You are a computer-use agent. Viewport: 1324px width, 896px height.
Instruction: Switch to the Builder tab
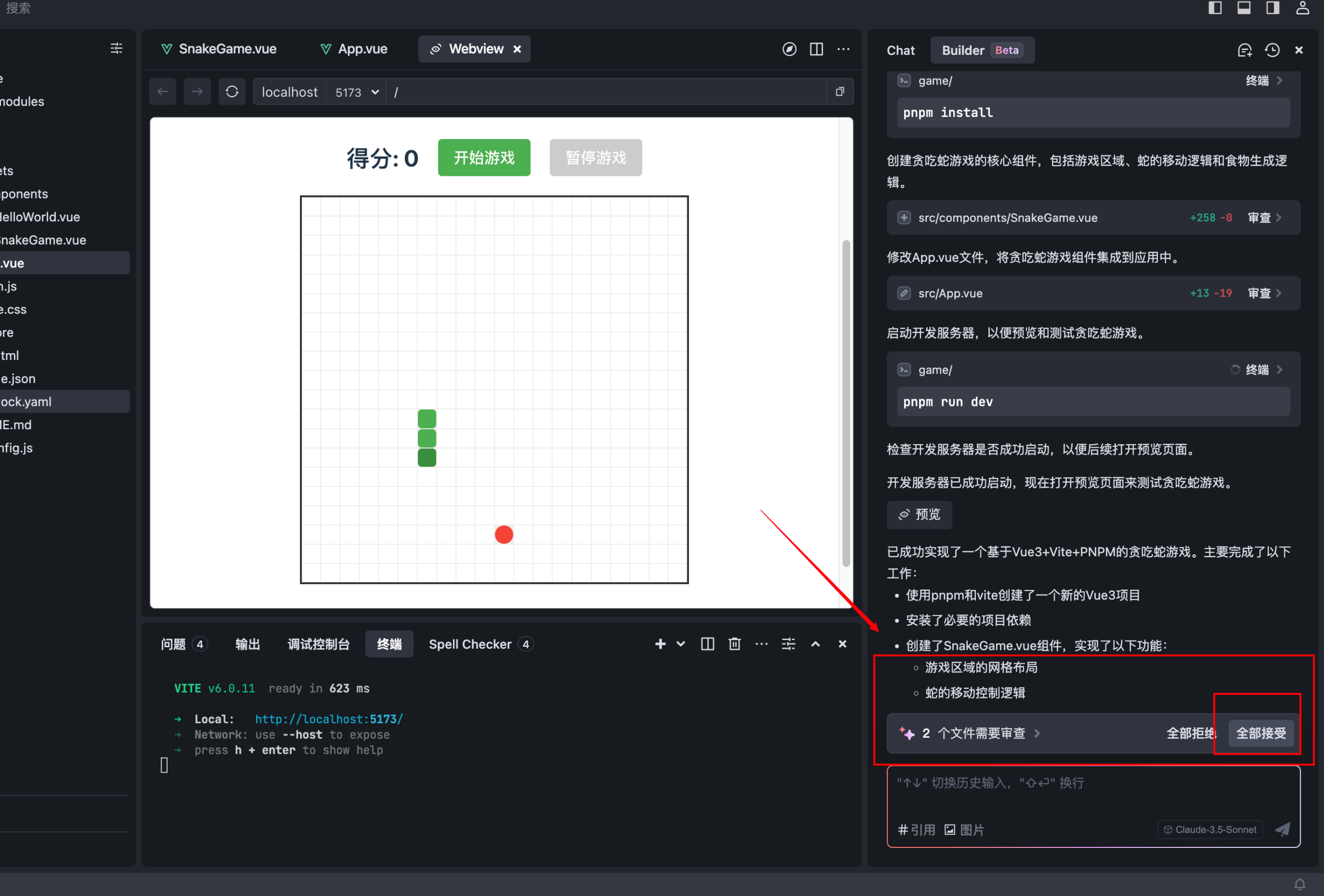[964, 50]
